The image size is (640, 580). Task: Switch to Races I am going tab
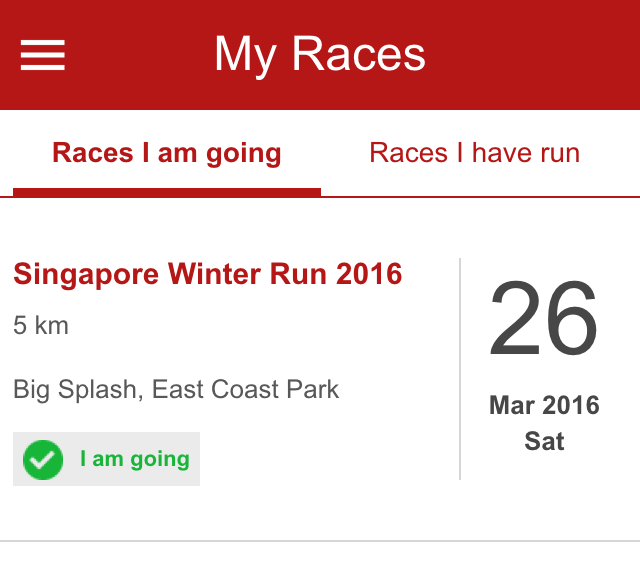click(x=167, y=153)
